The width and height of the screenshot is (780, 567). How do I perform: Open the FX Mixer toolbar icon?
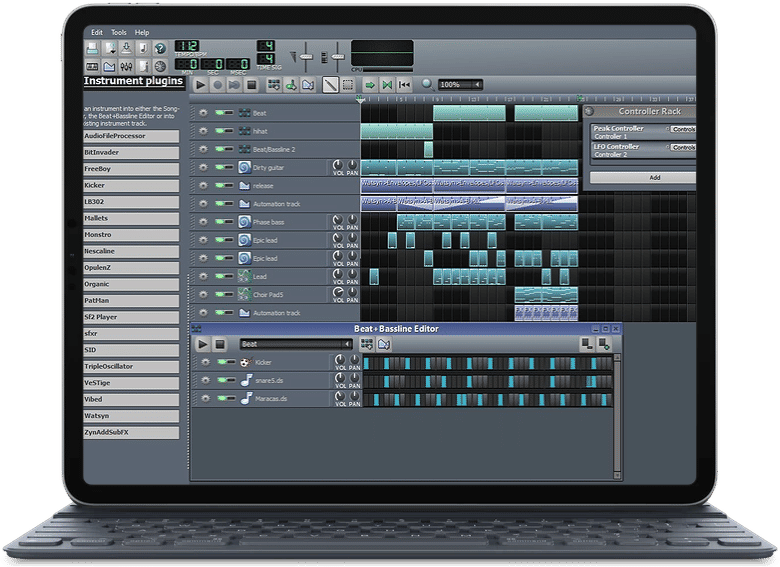click(126, 66)
